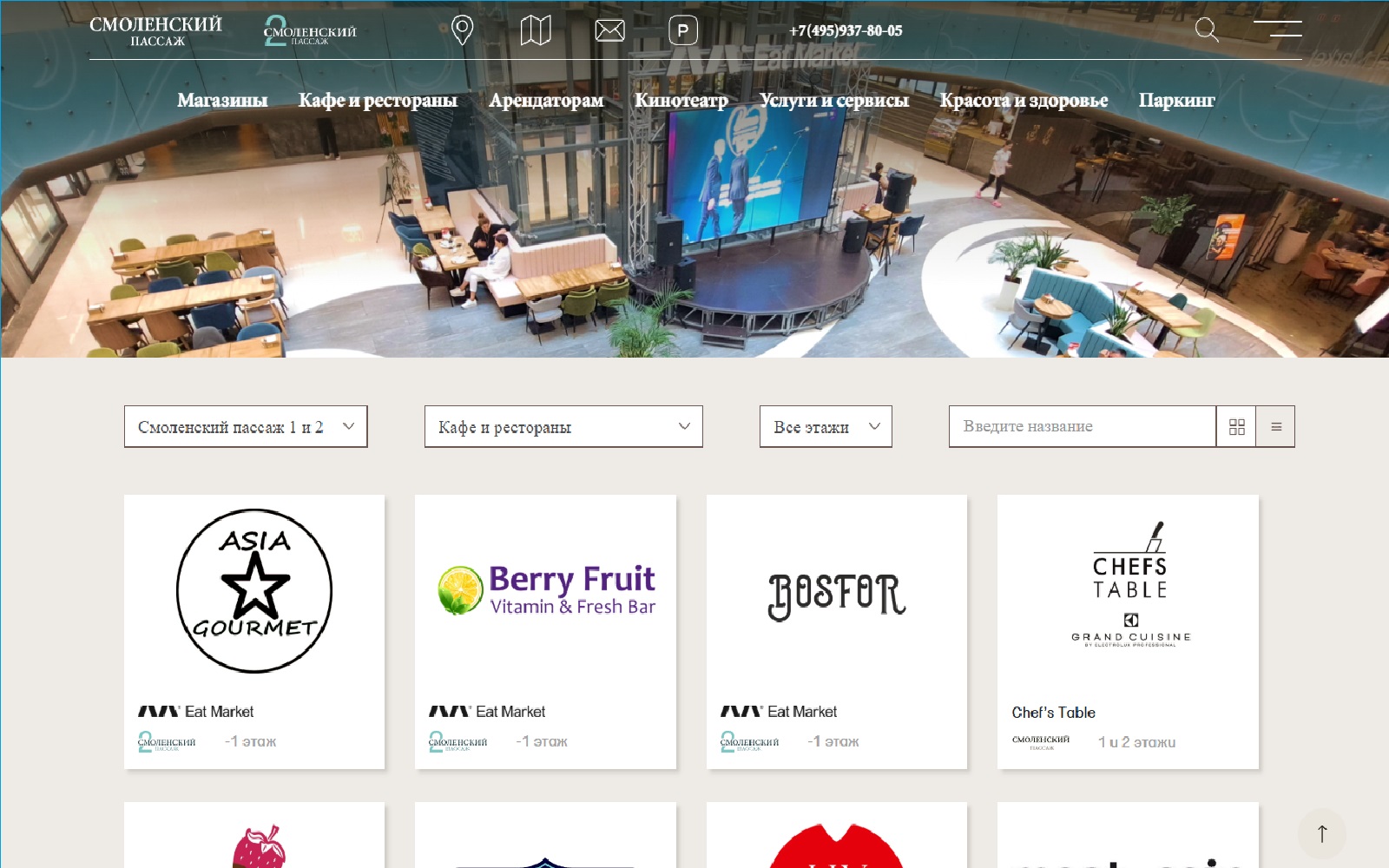This screenshot has width=1389, height=868.
Task: Click Смоленский 2 logo on Asia Gourmet card
Action: tap(167, 741)
